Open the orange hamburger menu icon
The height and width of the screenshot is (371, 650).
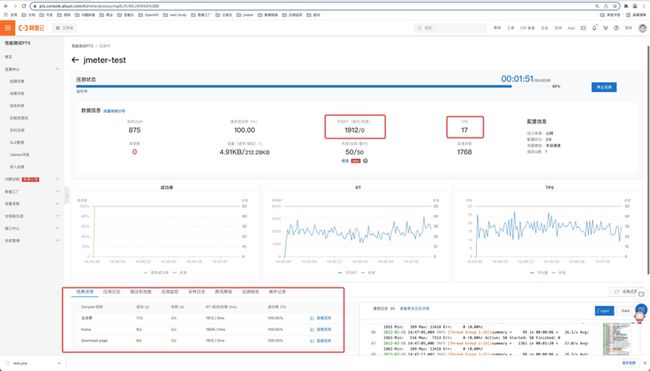click(x=7, y=28)
